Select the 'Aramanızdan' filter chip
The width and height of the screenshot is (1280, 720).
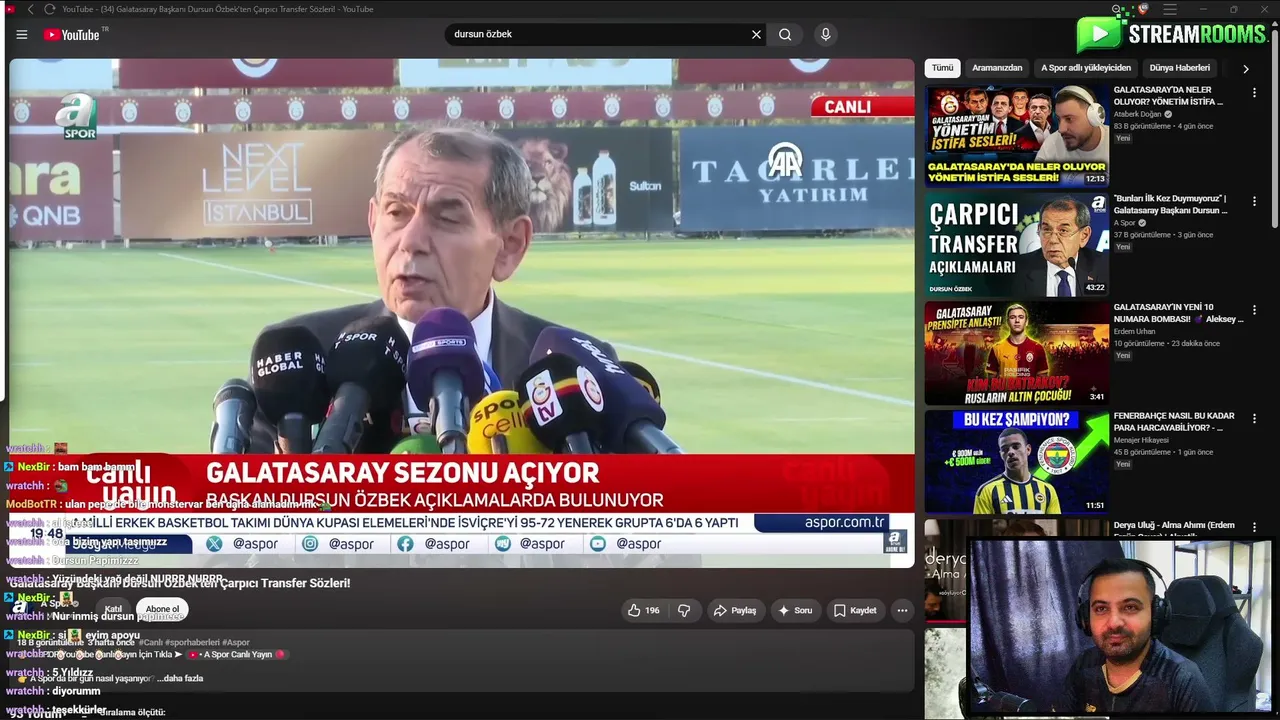point(997,68)
